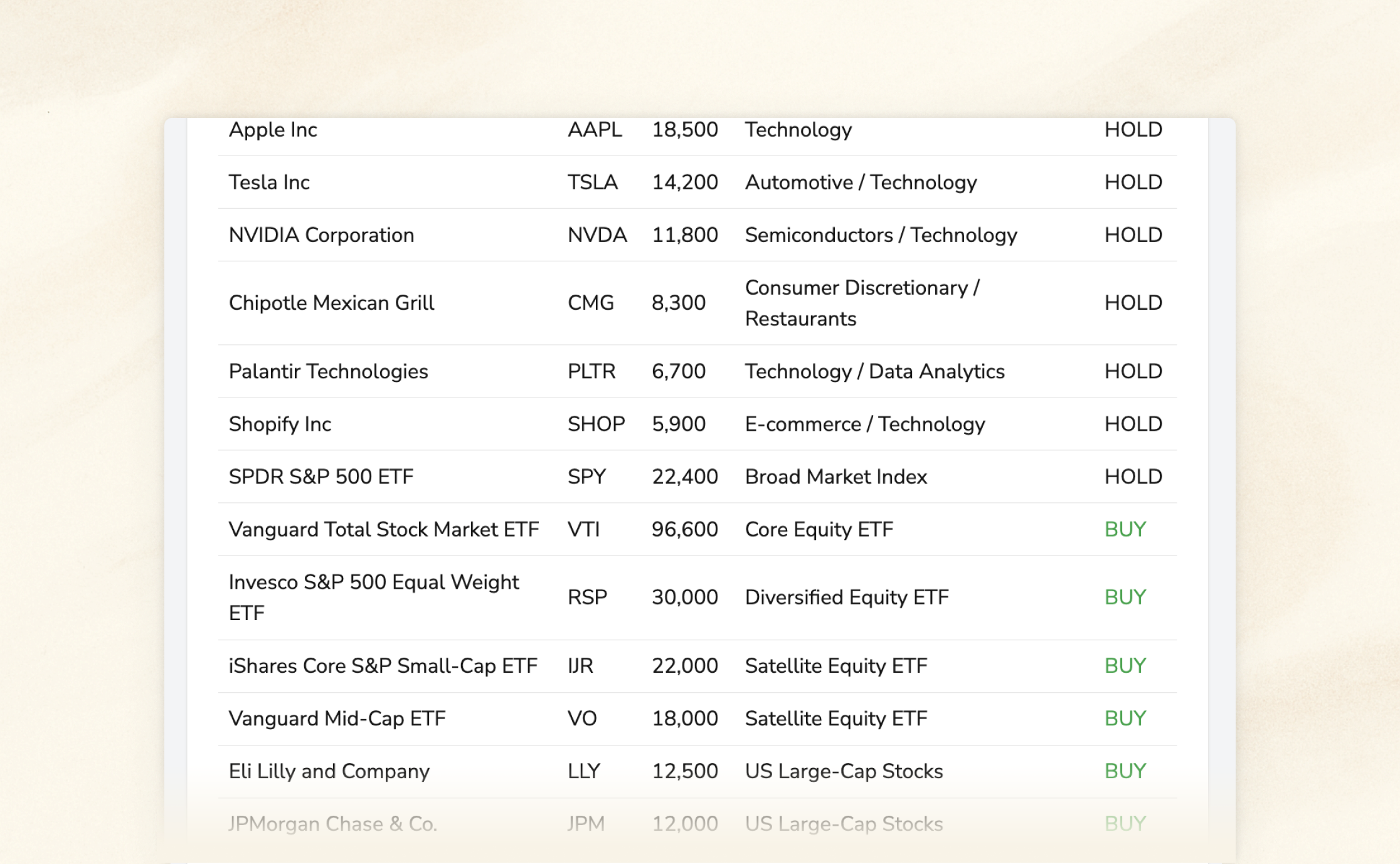Image resolution: width=1400 pixels, height=864 pixels.
Task: Click HOLD label for Apple row
Action: 1133,130
